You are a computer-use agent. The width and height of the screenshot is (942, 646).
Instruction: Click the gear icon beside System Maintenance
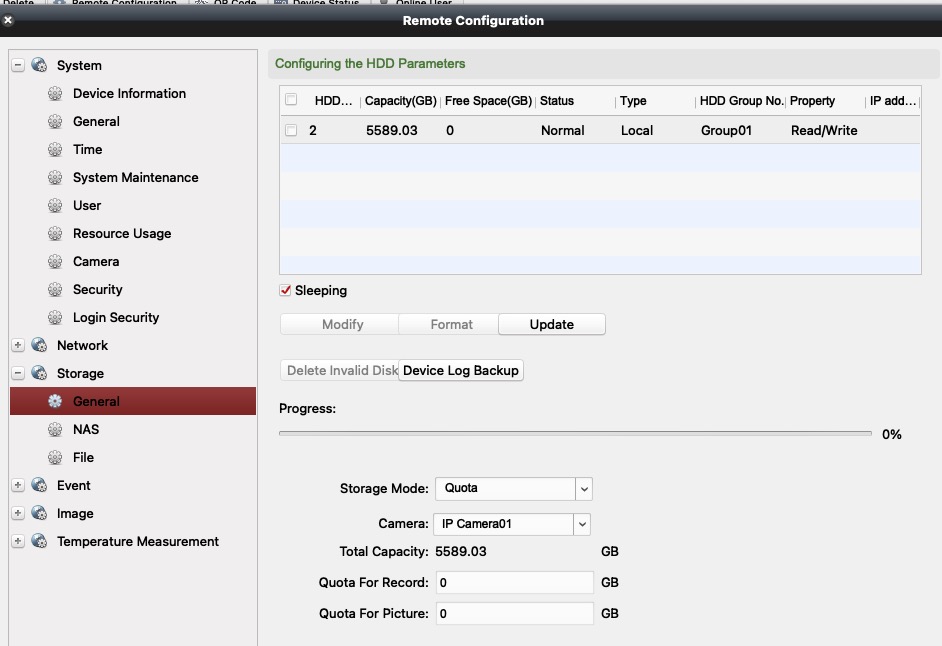55,178
